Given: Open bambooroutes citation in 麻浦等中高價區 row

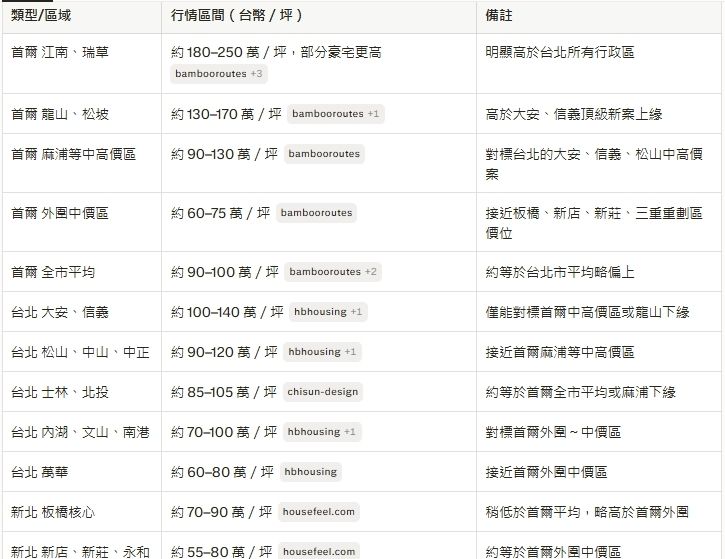Looking at the screenshot, I should (x=324, y=154).
